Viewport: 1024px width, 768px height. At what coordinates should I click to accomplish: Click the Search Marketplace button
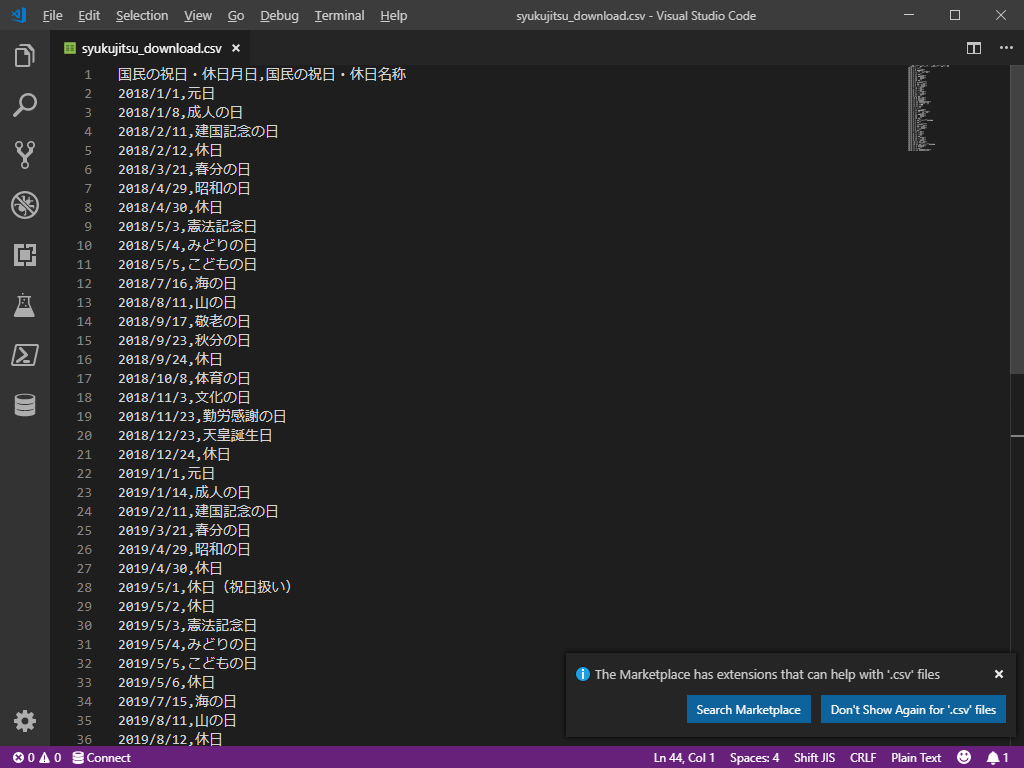(748, 709)
